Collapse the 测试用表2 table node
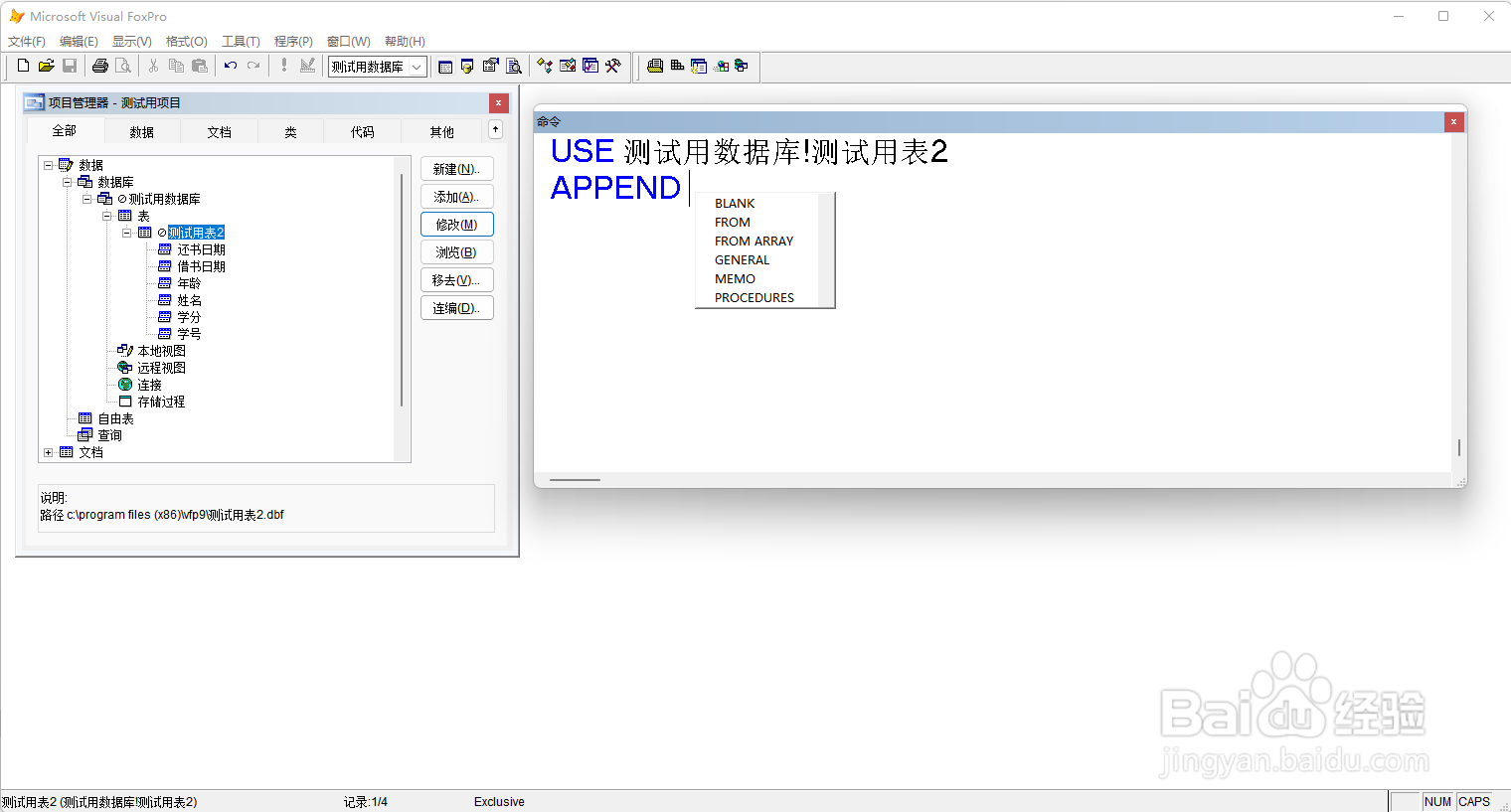1511x812 pixels. click(127, 233)
